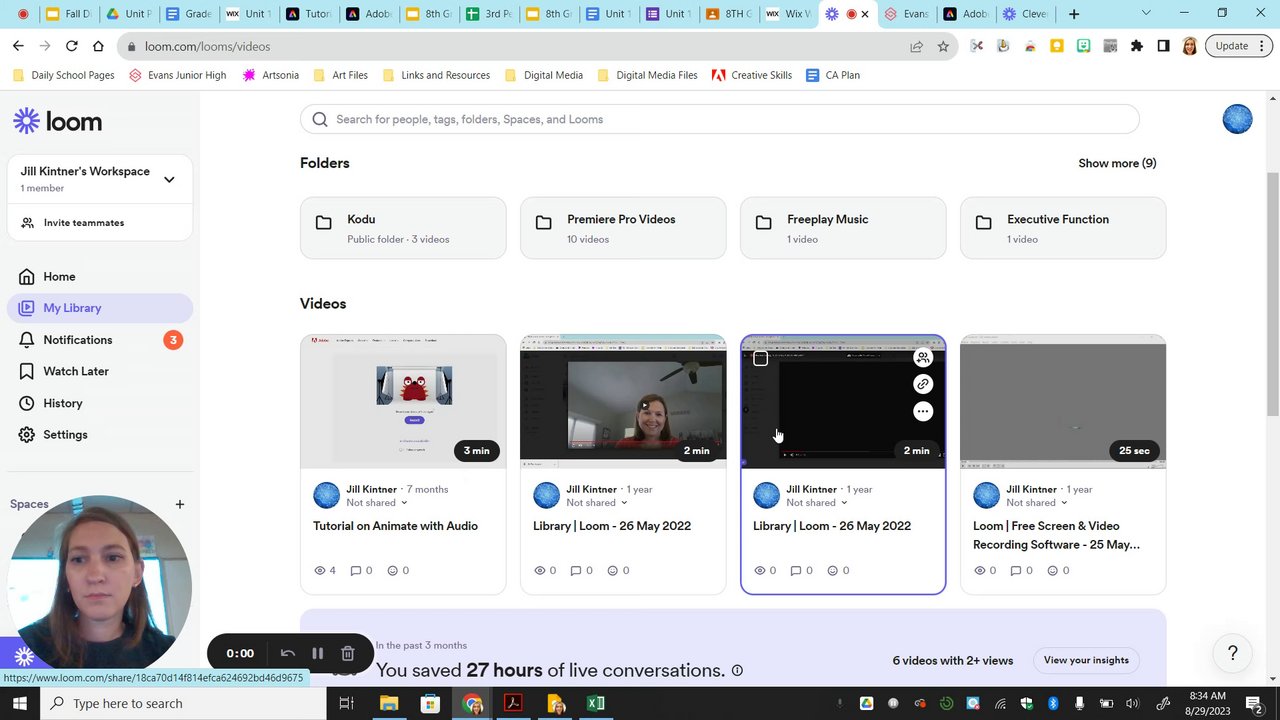Viewport: 1280px width, 720px height.
Task: Open the Art Files bookmark folder
Action: tap(340, 75)
